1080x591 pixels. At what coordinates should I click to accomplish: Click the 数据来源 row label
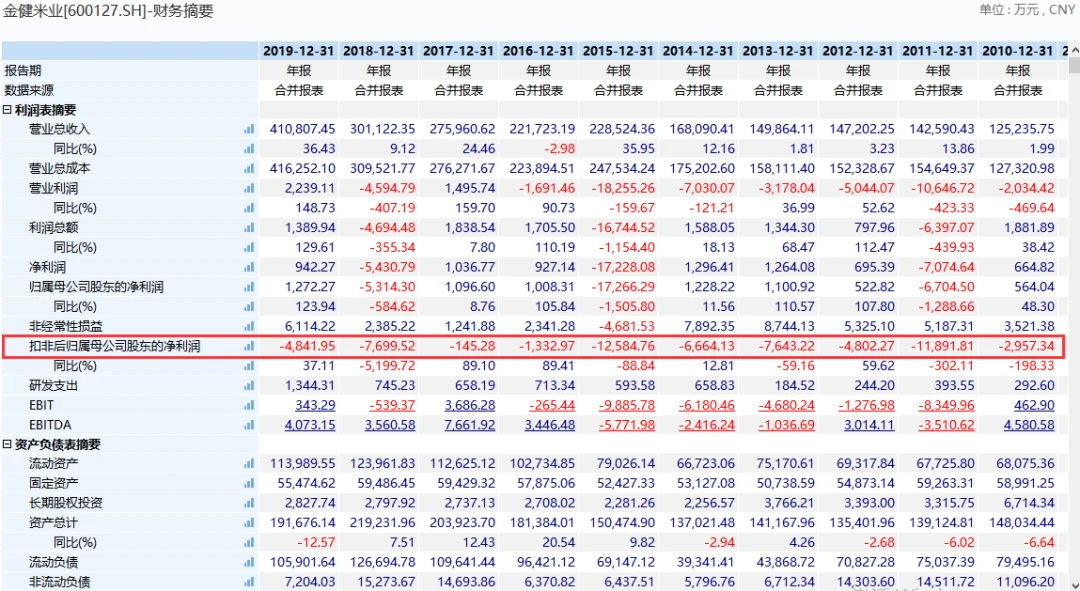(29, 90)
